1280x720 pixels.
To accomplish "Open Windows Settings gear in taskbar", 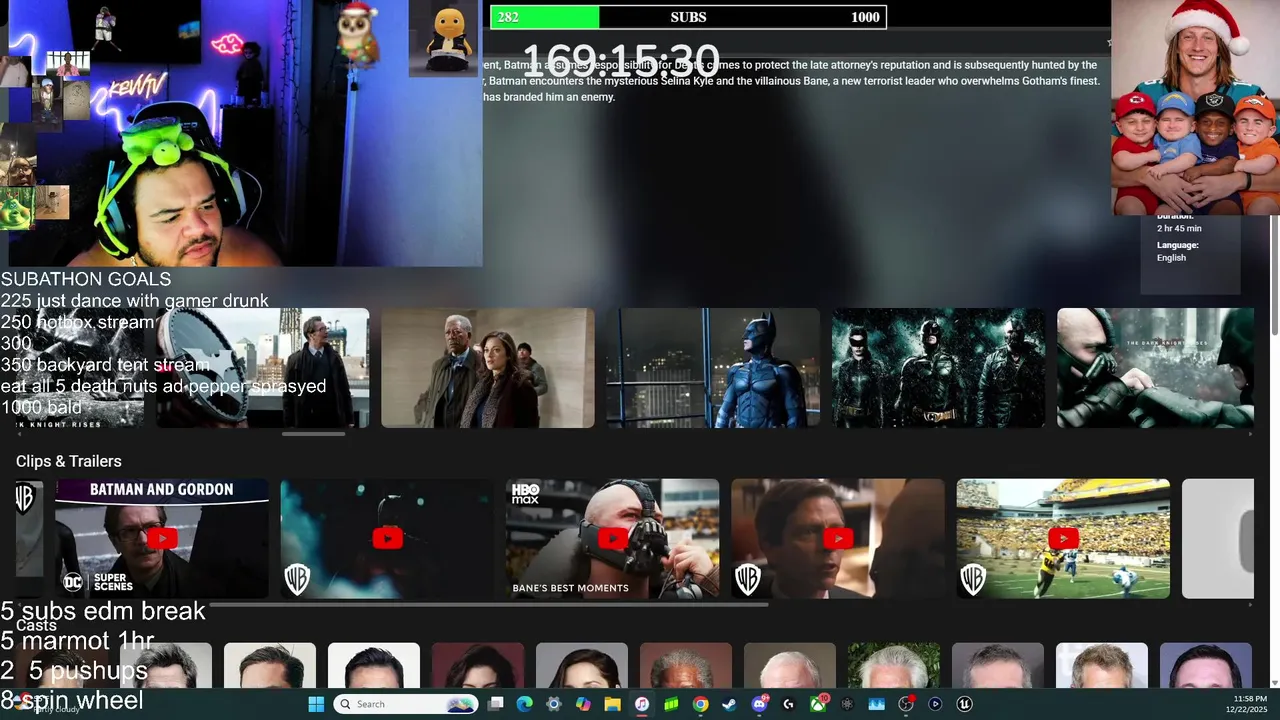I will (554, 704).
